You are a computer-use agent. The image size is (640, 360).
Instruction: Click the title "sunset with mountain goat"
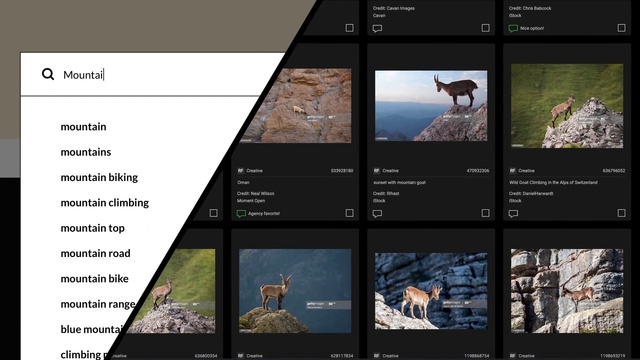(399, 182)
